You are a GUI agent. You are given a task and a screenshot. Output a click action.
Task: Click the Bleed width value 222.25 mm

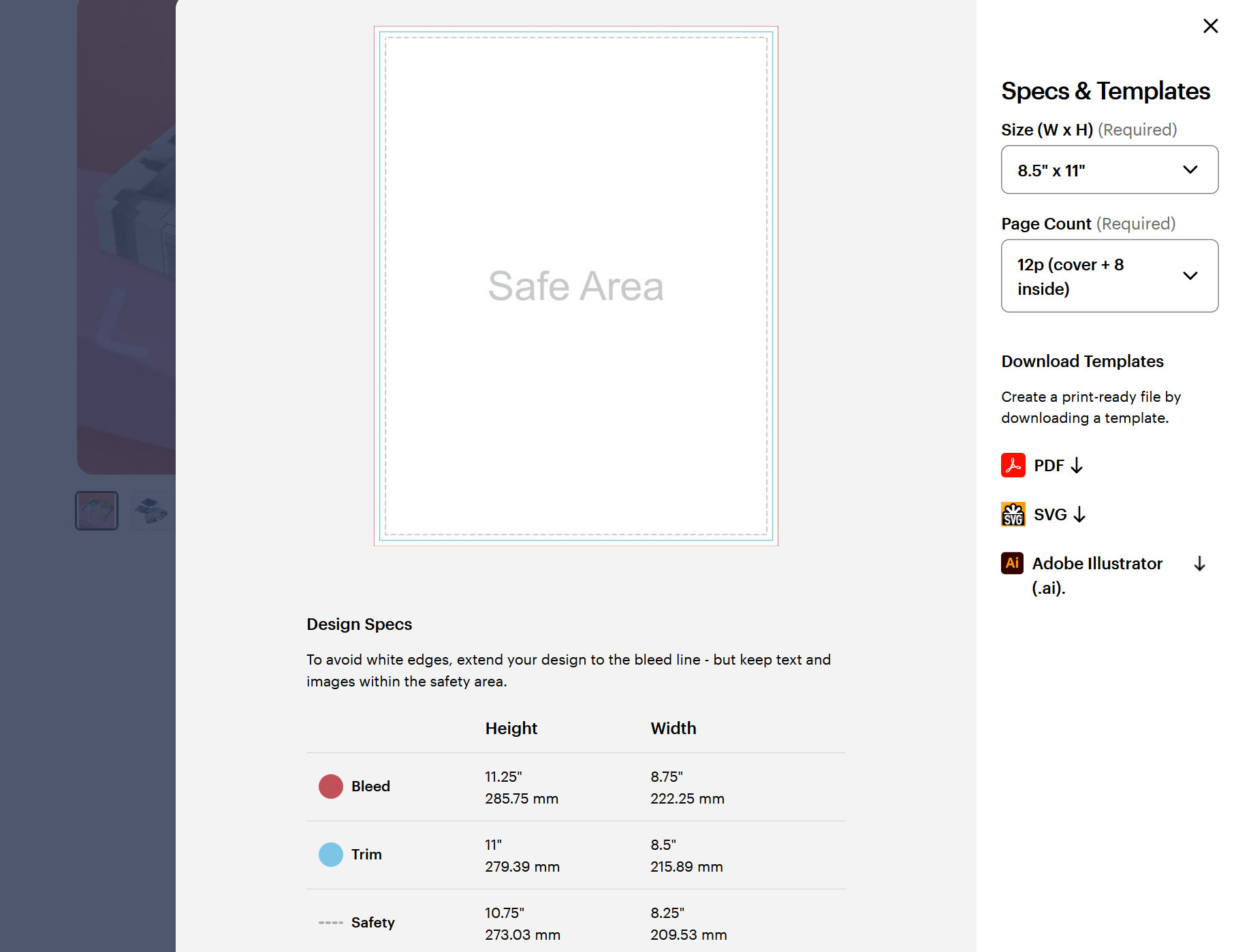687,799
